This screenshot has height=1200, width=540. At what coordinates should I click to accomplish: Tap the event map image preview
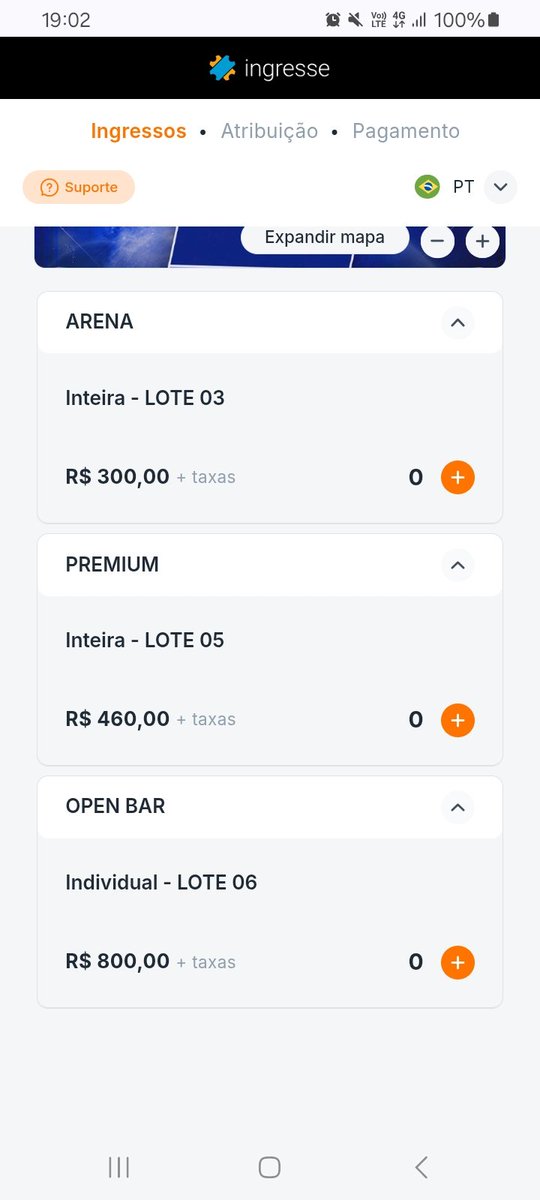pos(138,246)
